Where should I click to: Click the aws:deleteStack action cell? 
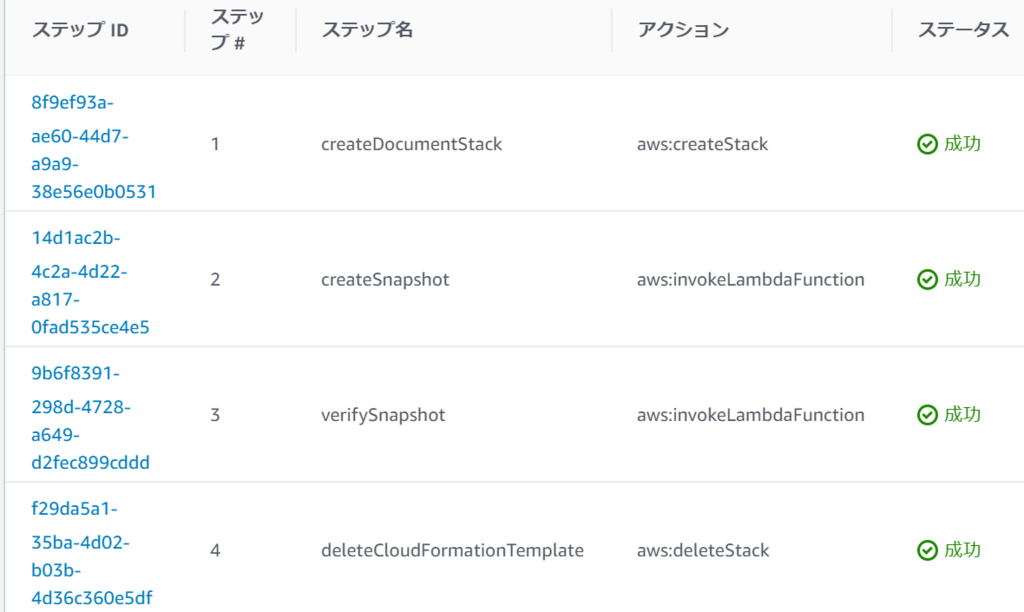coord(703,551)
